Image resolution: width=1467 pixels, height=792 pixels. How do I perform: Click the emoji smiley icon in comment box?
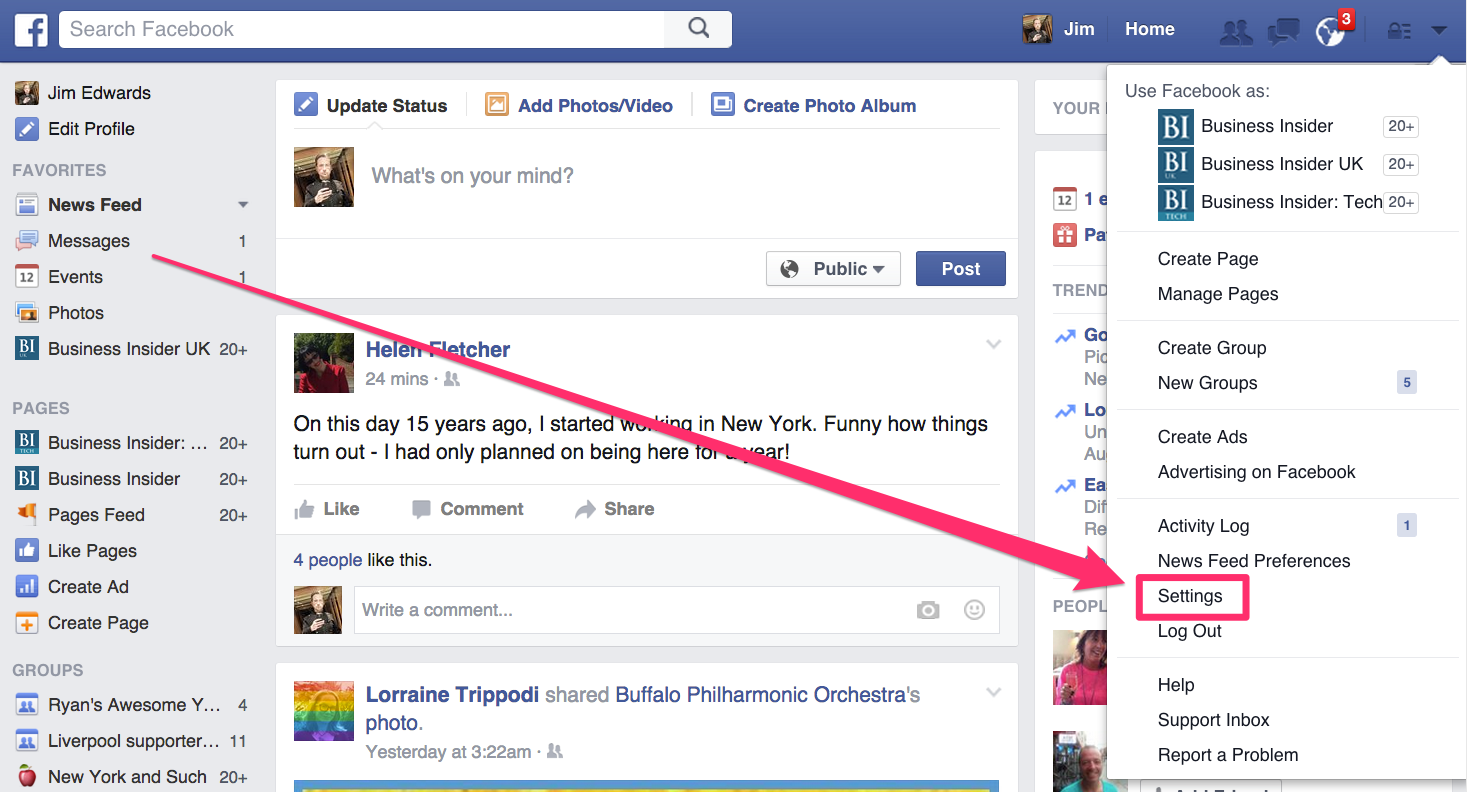pos(973,610)
